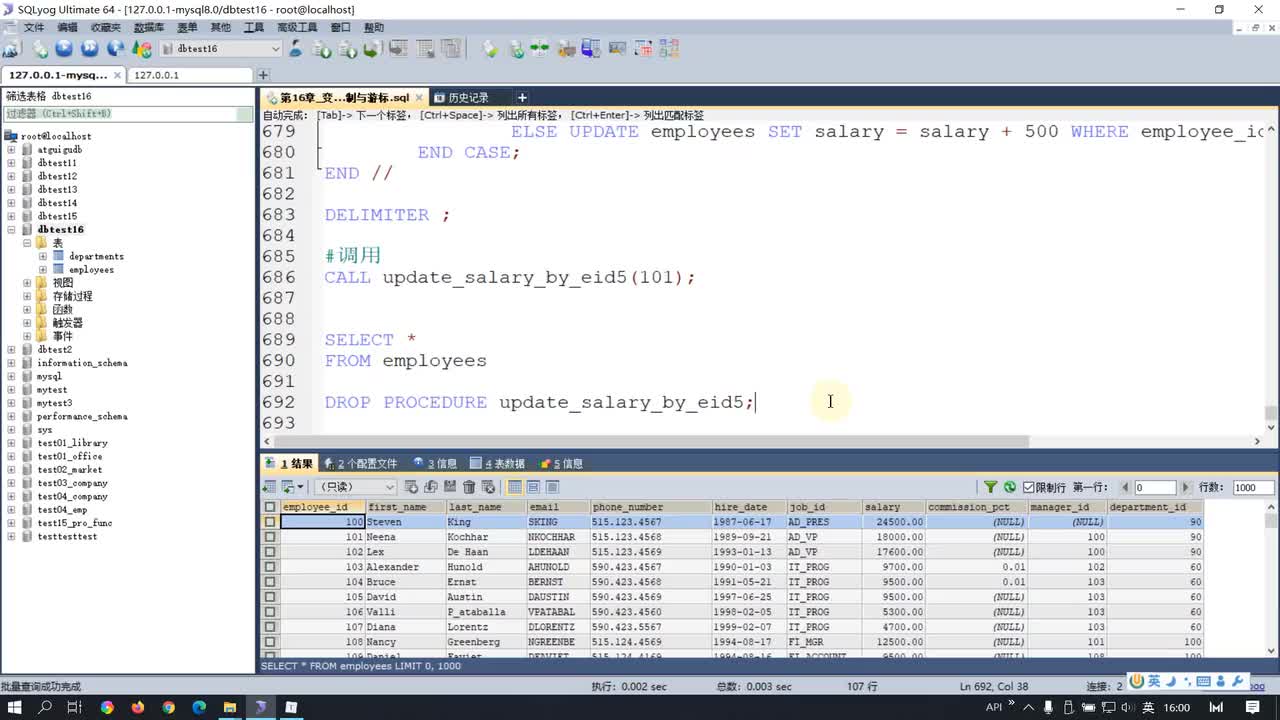This screenshot has width=1280, height=720.
Task: Click the refresh results icon
Action: tap(1010, 487)
